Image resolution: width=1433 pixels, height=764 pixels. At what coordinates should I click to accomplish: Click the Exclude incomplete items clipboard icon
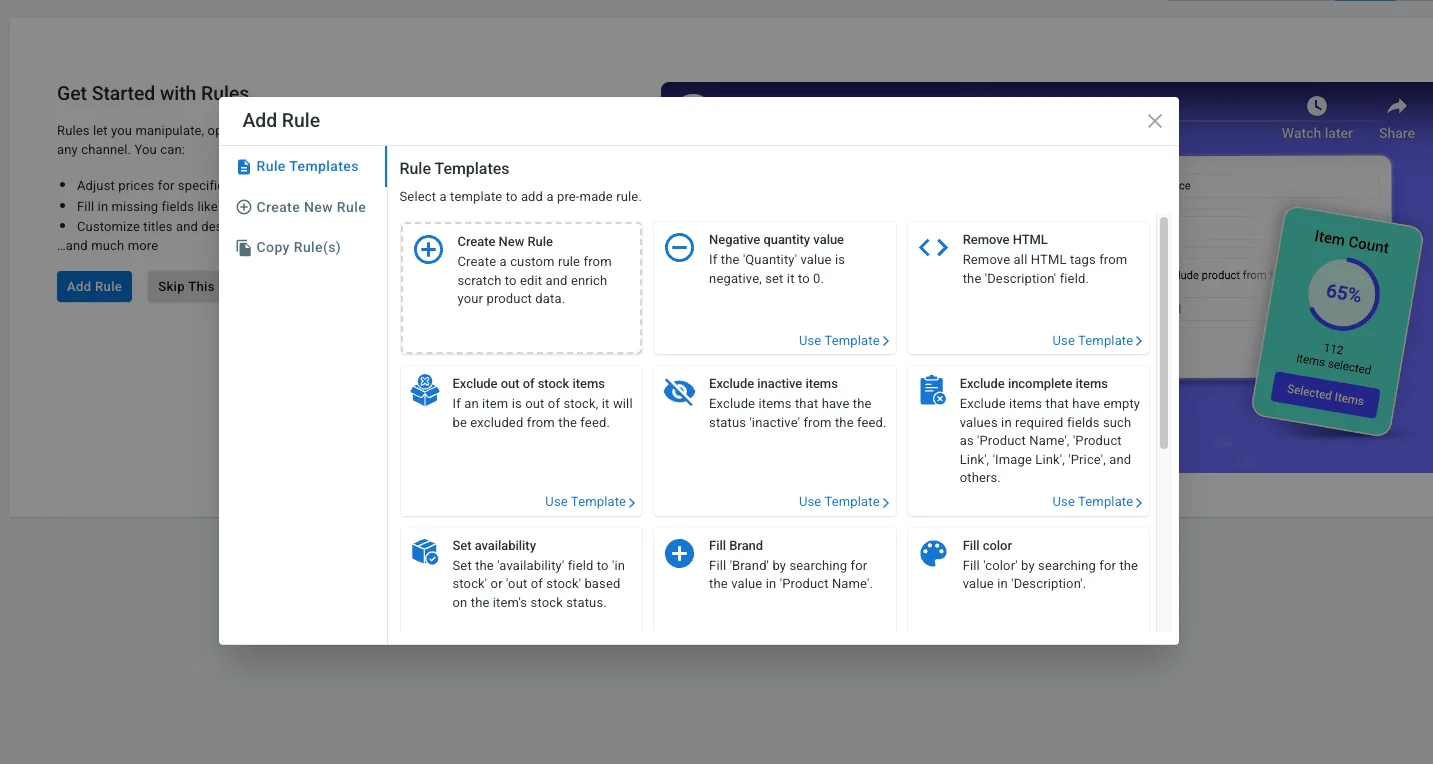coord(932,391)
